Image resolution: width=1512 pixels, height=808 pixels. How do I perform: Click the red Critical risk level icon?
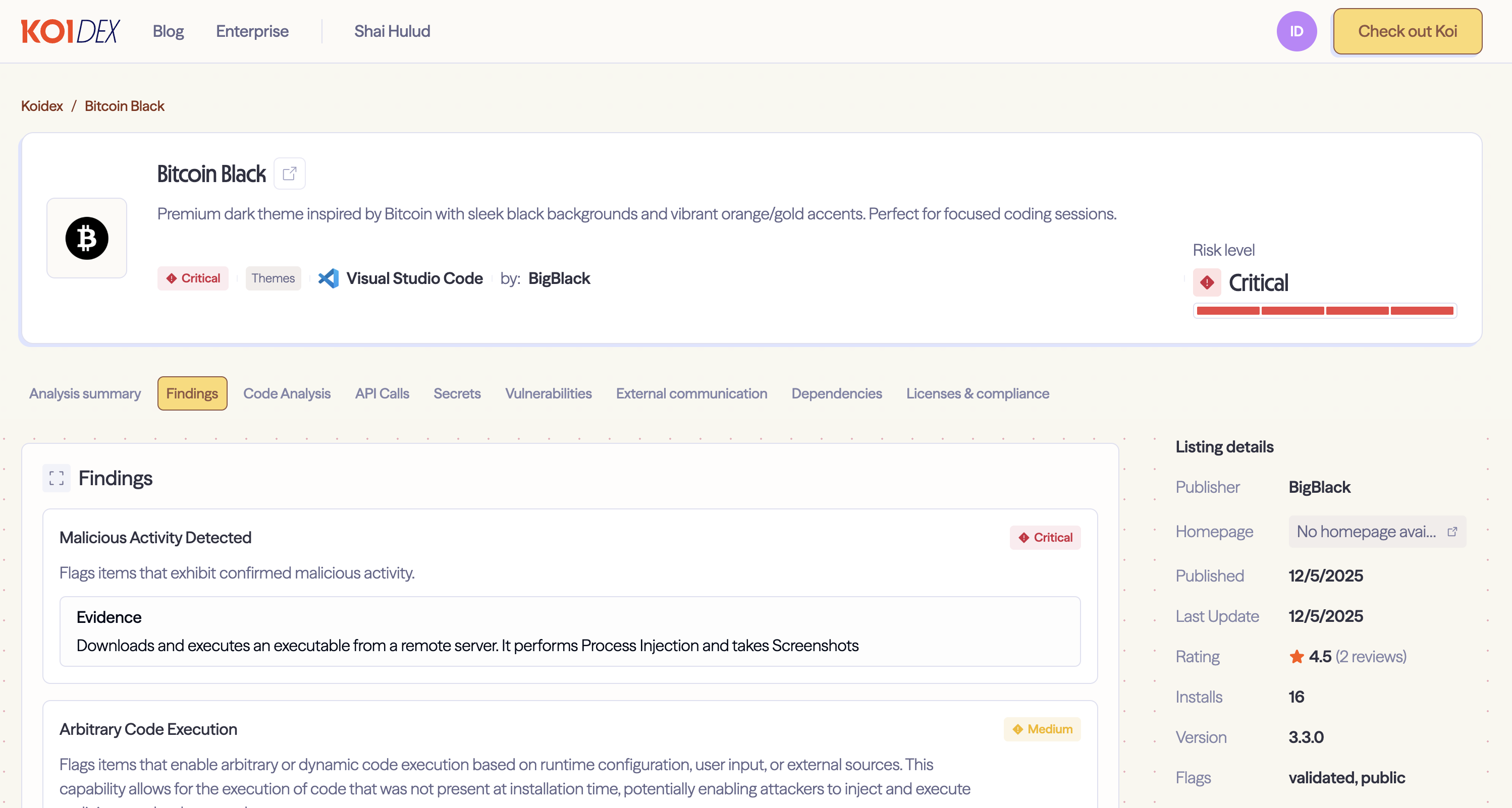(x=1207, y=283)
